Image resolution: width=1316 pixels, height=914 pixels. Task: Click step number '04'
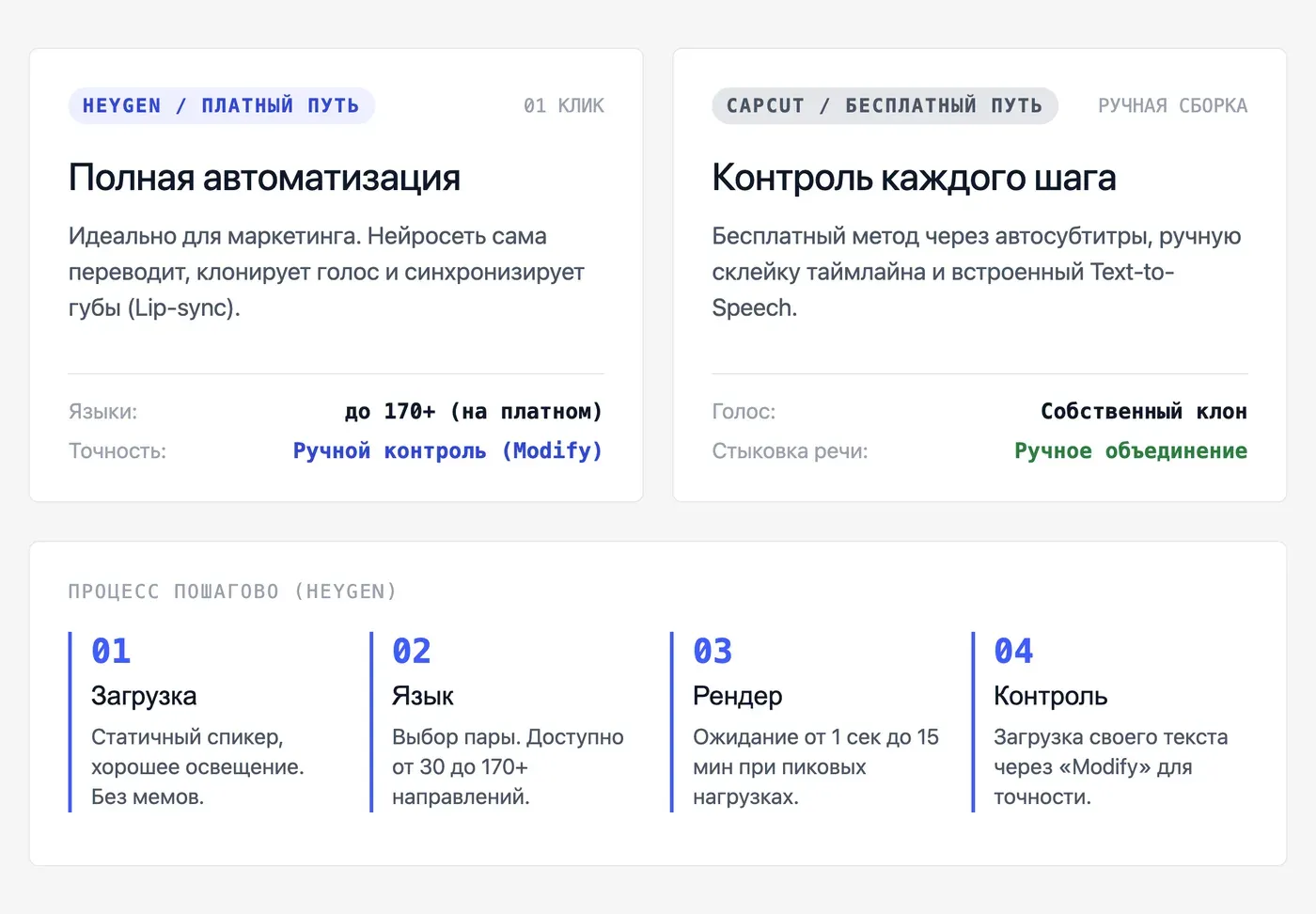click(1013, 651)
